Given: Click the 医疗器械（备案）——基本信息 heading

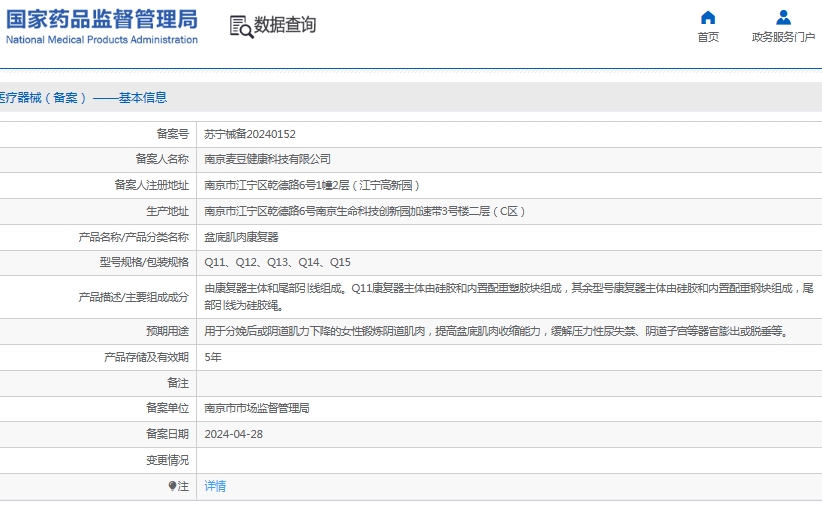Looking at the screenshot, I should (x=83, y=98).
